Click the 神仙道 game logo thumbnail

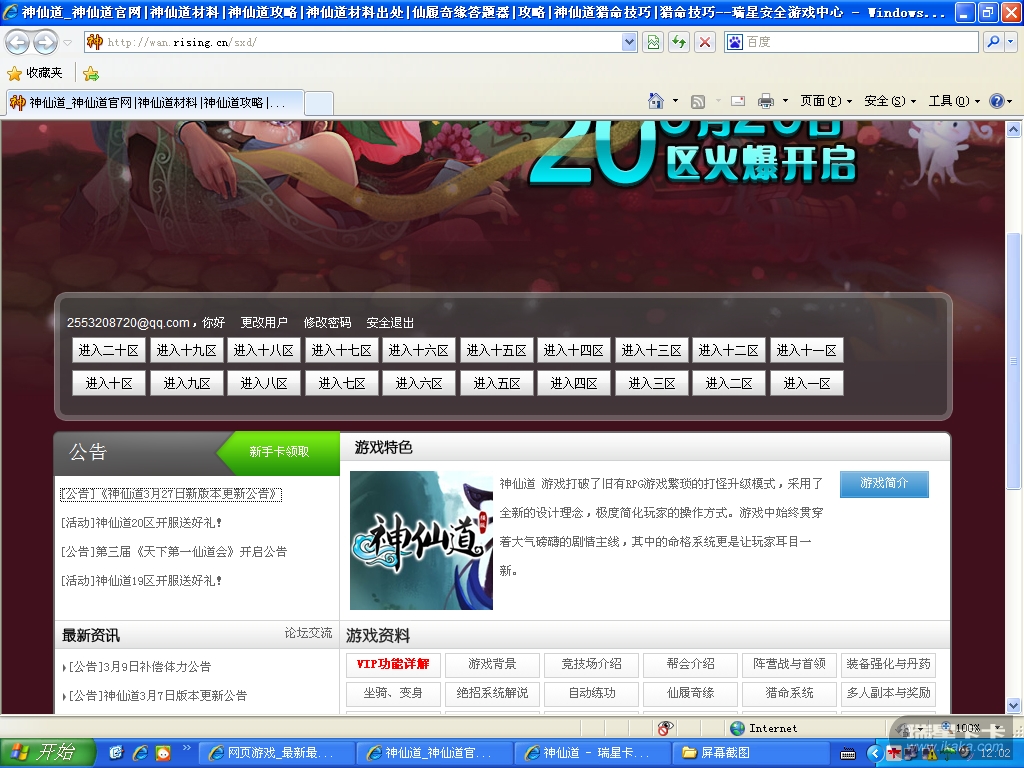pyautogui.click(x=421, y=540)
